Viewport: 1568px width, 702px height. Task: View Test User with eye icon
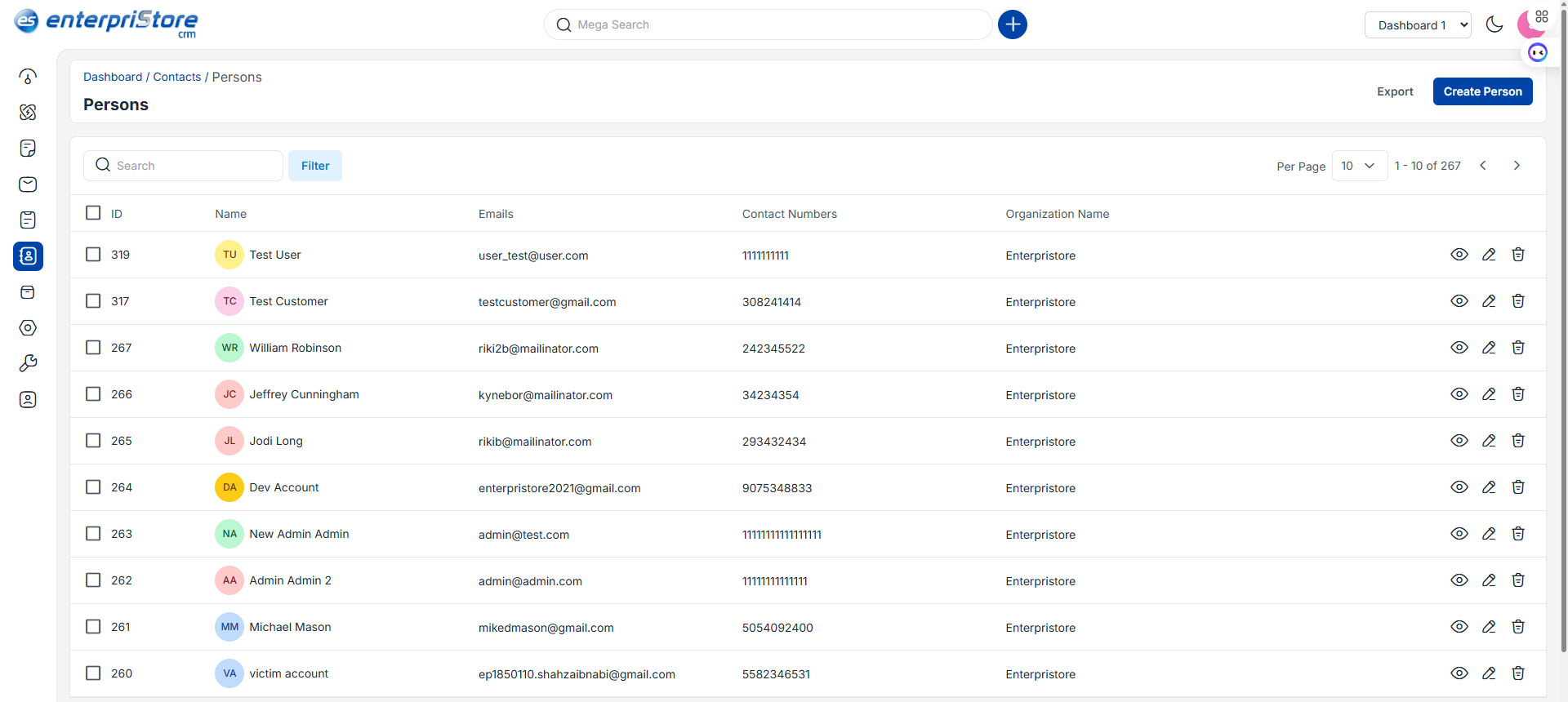(x=1459, y=255)
